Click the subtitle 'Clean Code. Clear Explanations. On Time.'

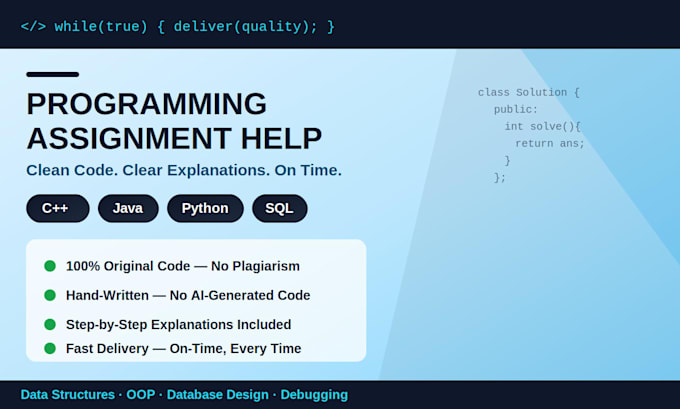(184, 170)
